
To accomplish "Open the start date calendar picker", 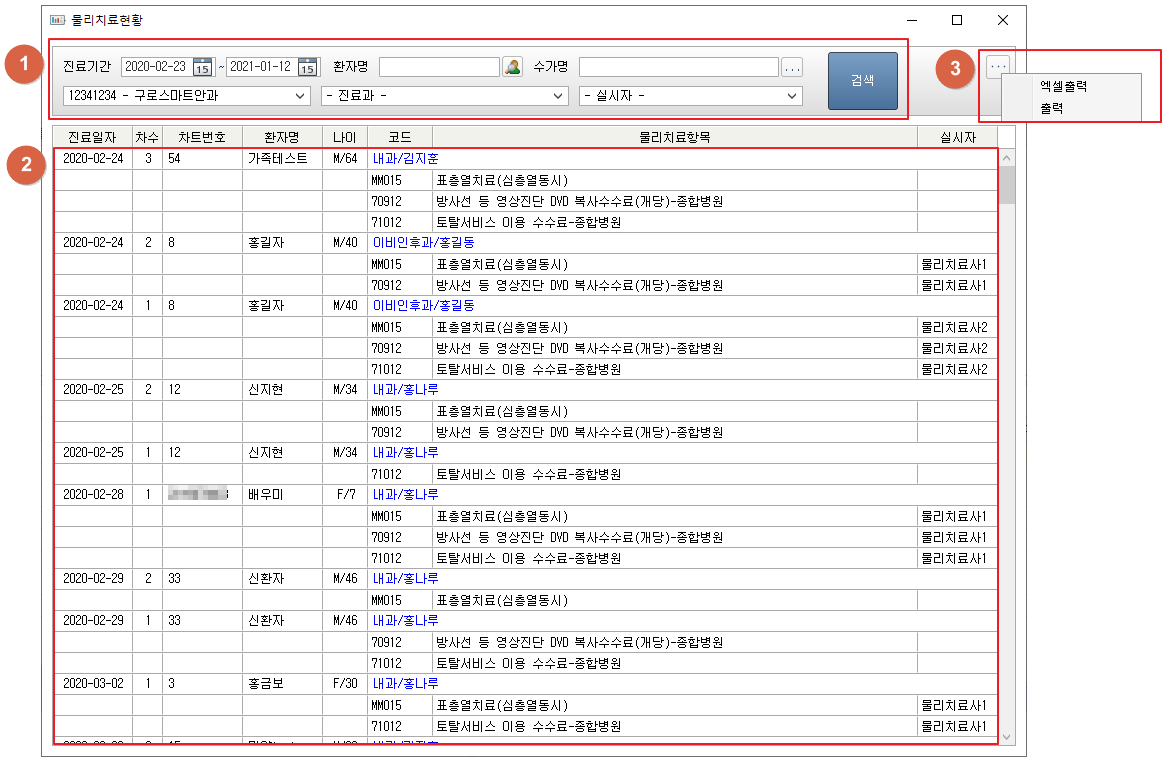I will [x=203, y=67].
